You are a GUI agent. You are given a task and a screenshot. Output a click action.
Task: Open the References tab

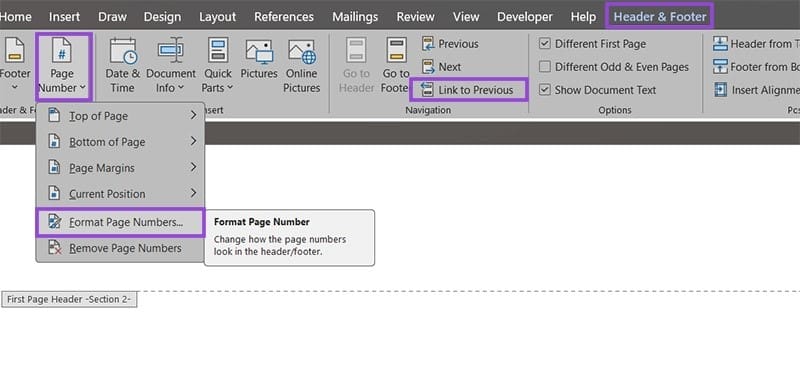pos(284,17)
